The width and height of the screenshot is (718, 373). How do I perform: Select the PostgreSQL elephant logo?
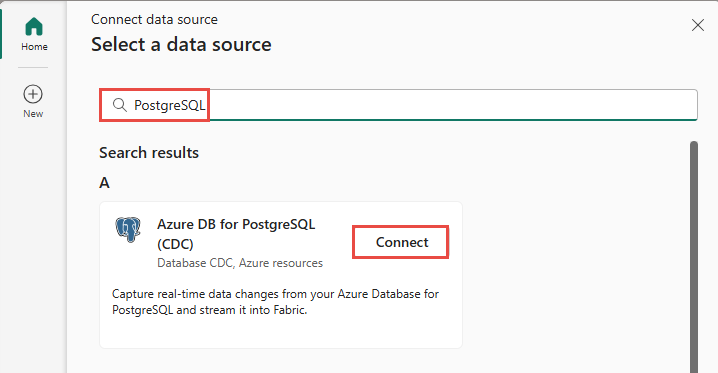click(x=128, y=229)
